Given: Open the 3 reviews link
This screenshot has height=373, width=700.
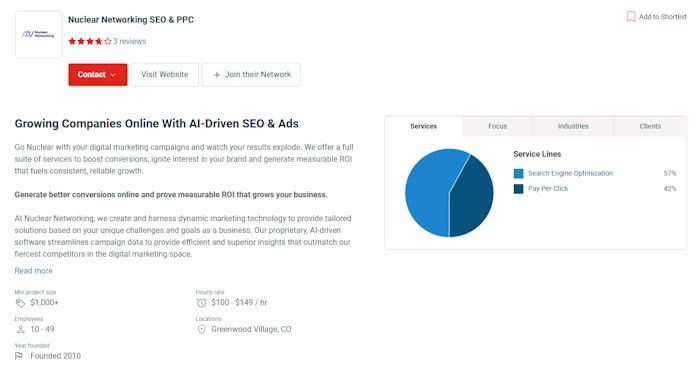Looking at the screenshot, I should click(x=129, y=41).
